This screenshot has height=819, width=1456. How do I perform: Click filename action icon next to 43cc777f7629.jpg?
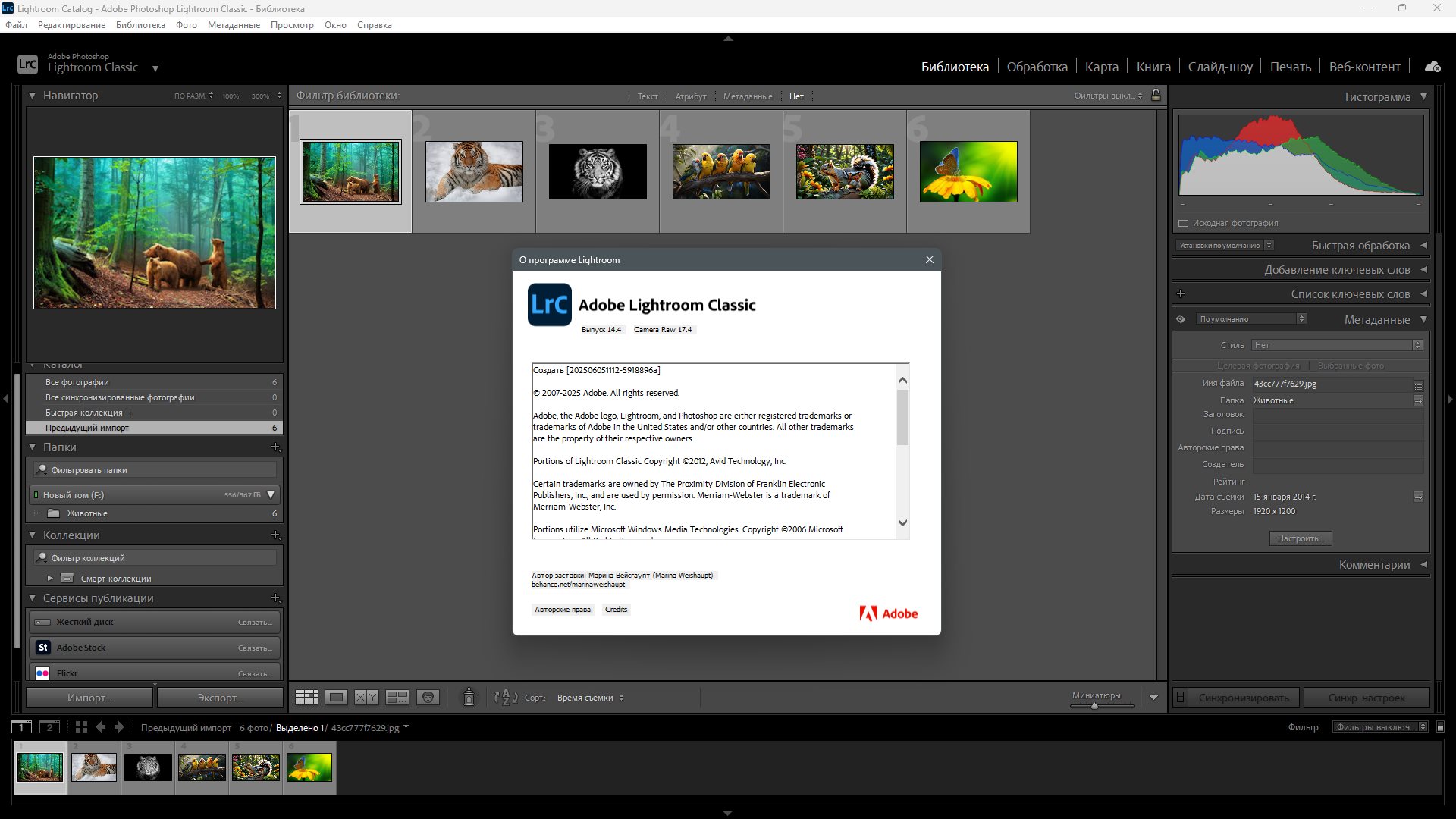click(x=1418, y=384)
